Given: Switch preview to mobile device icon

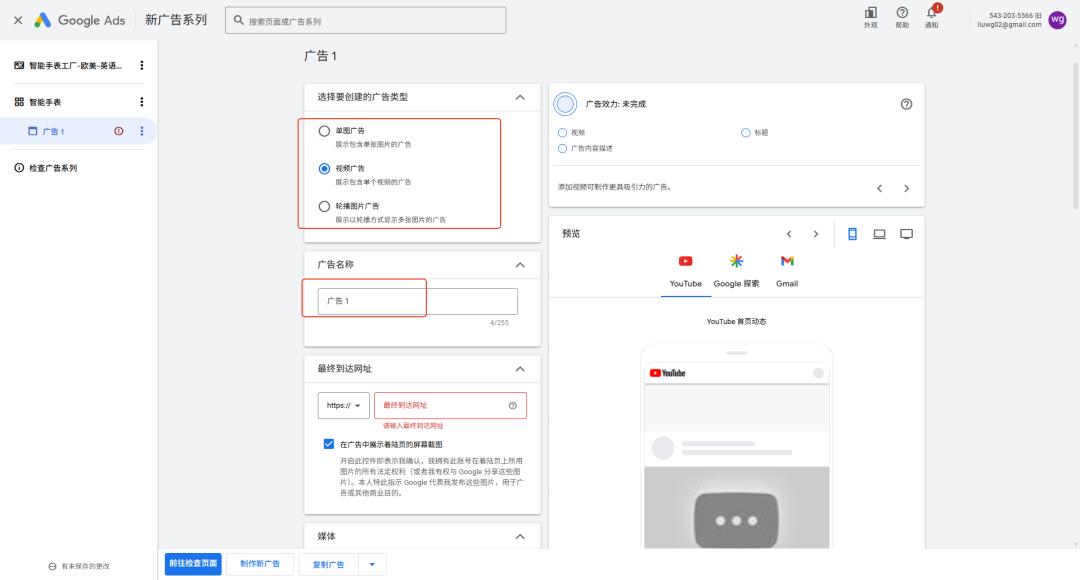Looking at the screenshot, I should click(853, 234).
